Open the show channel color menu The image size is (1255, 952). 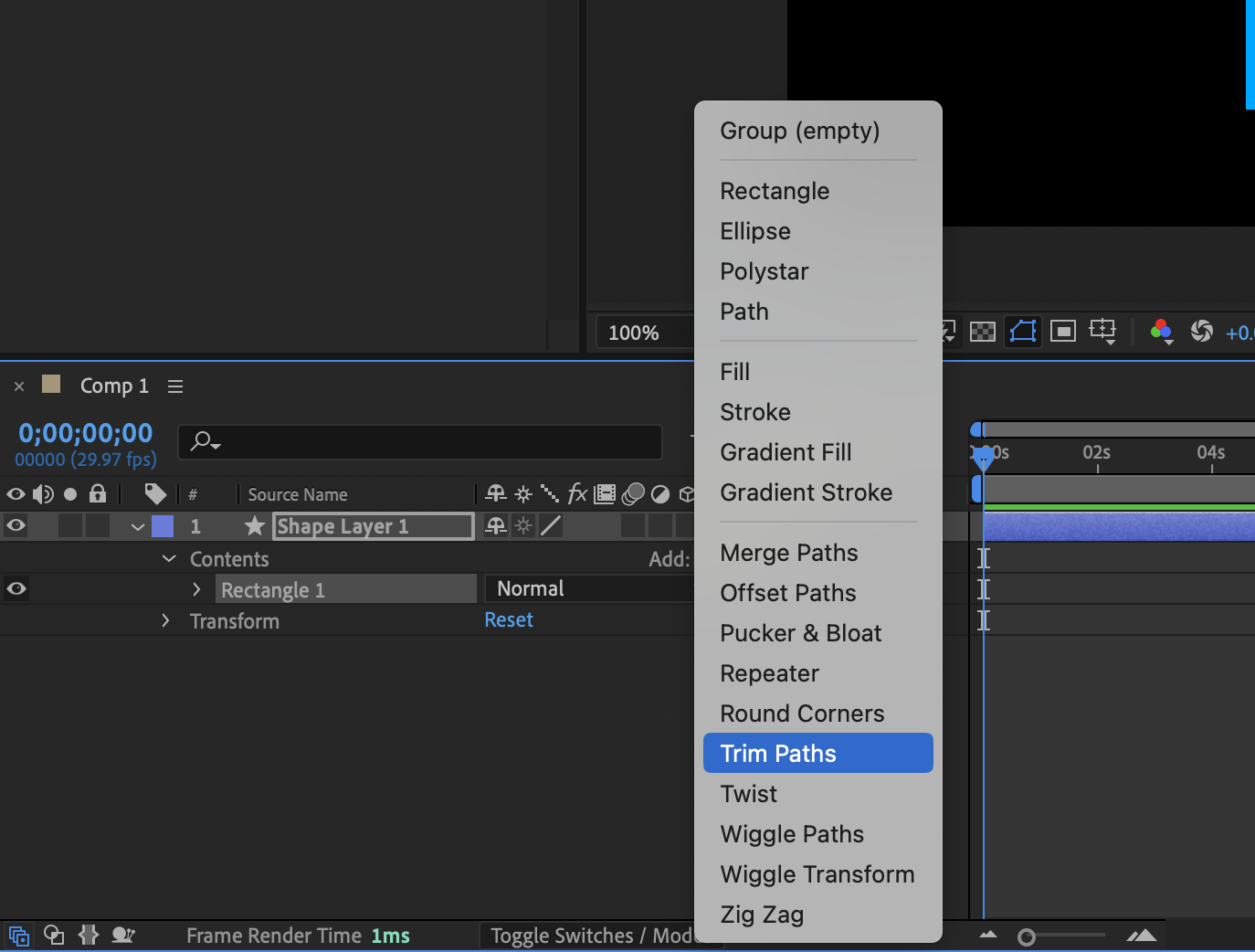[x=1162, y=332]
